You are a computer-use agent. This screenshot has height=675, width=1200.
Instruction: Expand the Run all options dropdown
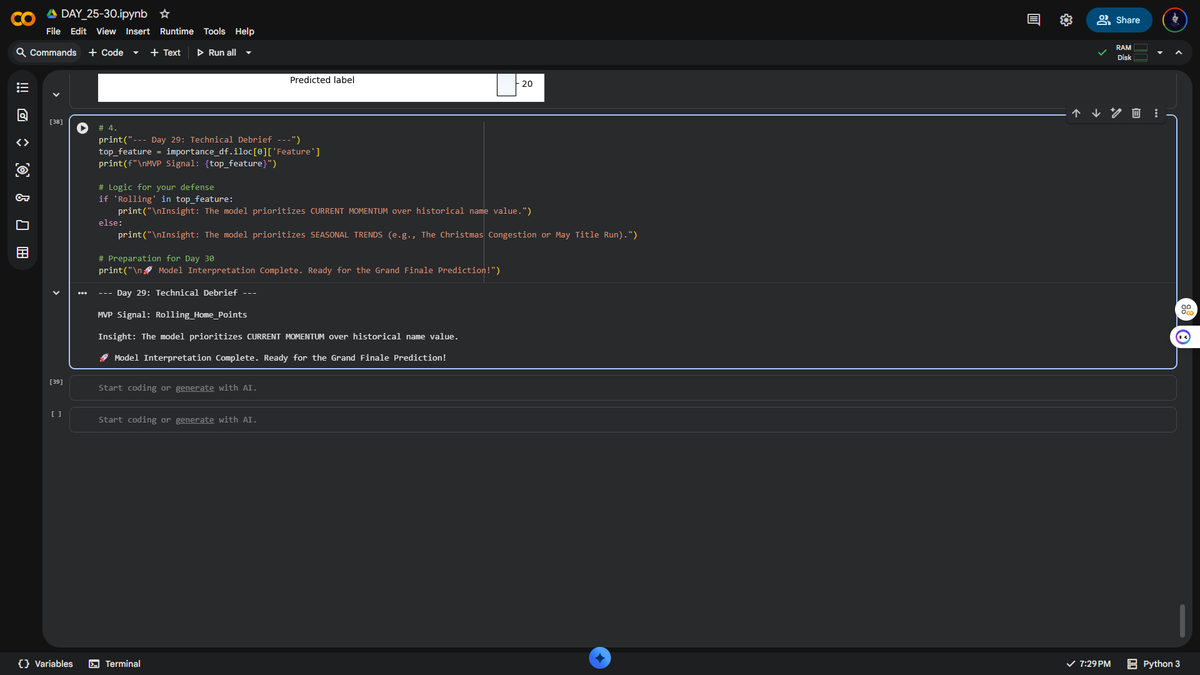(x=248, y=52)
